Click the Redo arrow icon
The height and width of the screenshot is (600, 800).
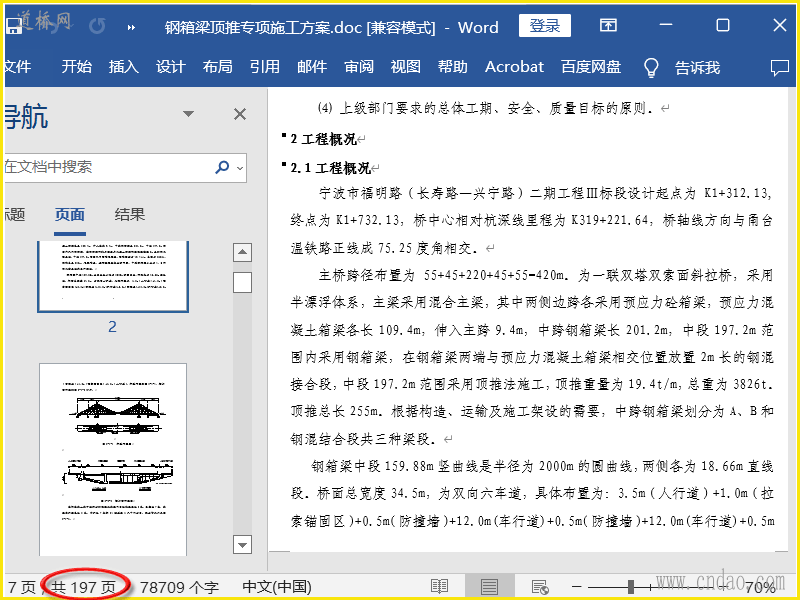tap(97, 26)
